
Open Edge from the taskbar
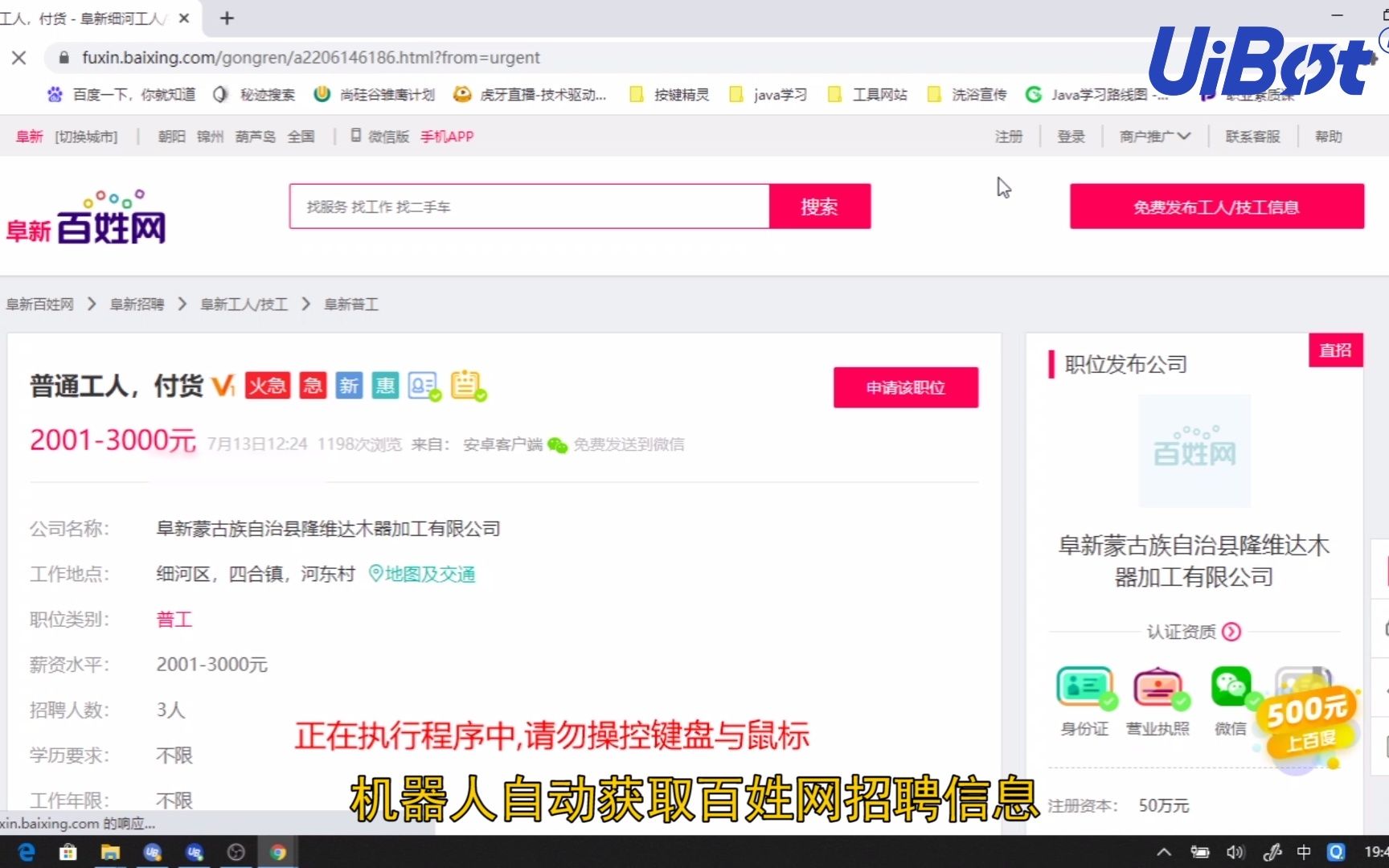click(26, 852)
